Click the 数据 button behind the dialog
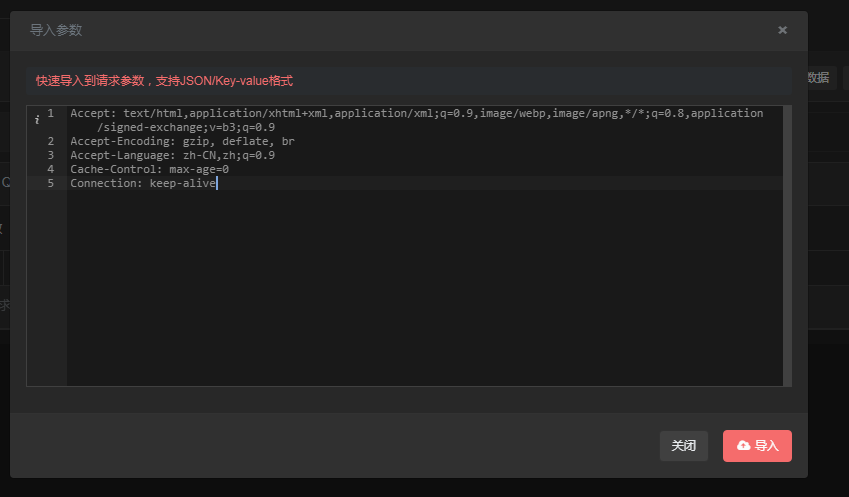 tap(818, 78)
